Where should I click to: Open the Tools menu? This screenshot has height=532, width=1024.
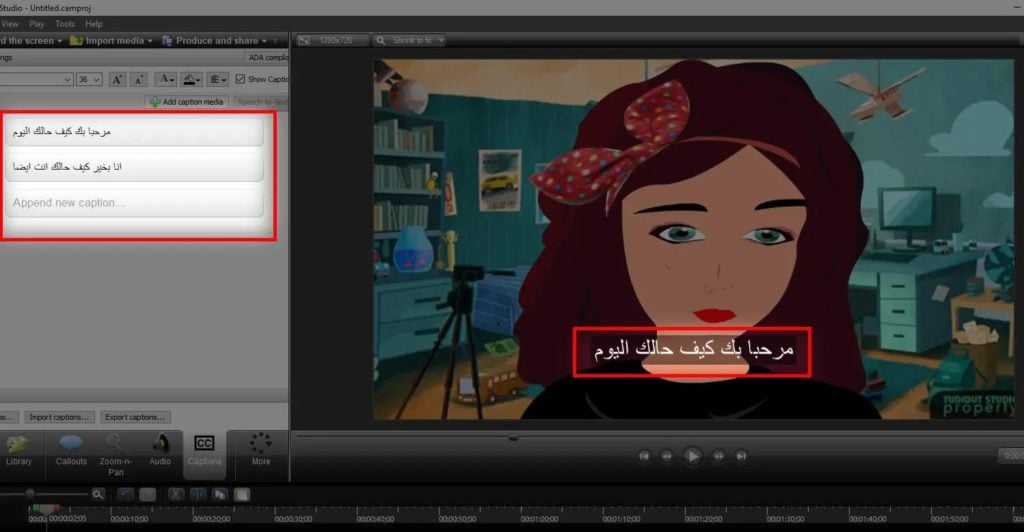pyautogui.click(x=65, y=24)
